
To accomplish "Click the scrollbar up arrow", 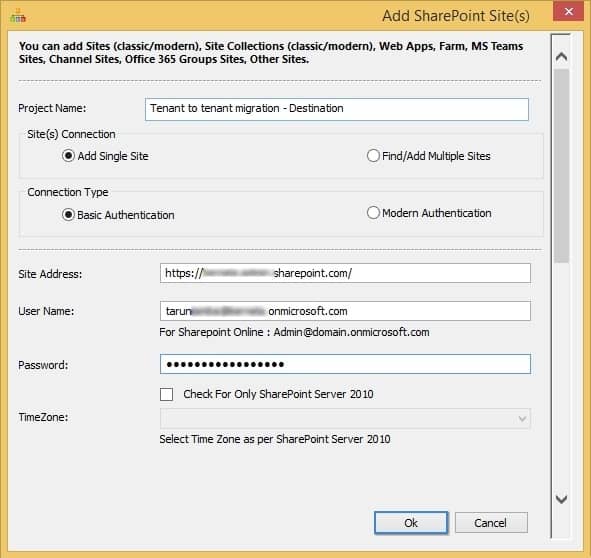I will tap(561, 57).
